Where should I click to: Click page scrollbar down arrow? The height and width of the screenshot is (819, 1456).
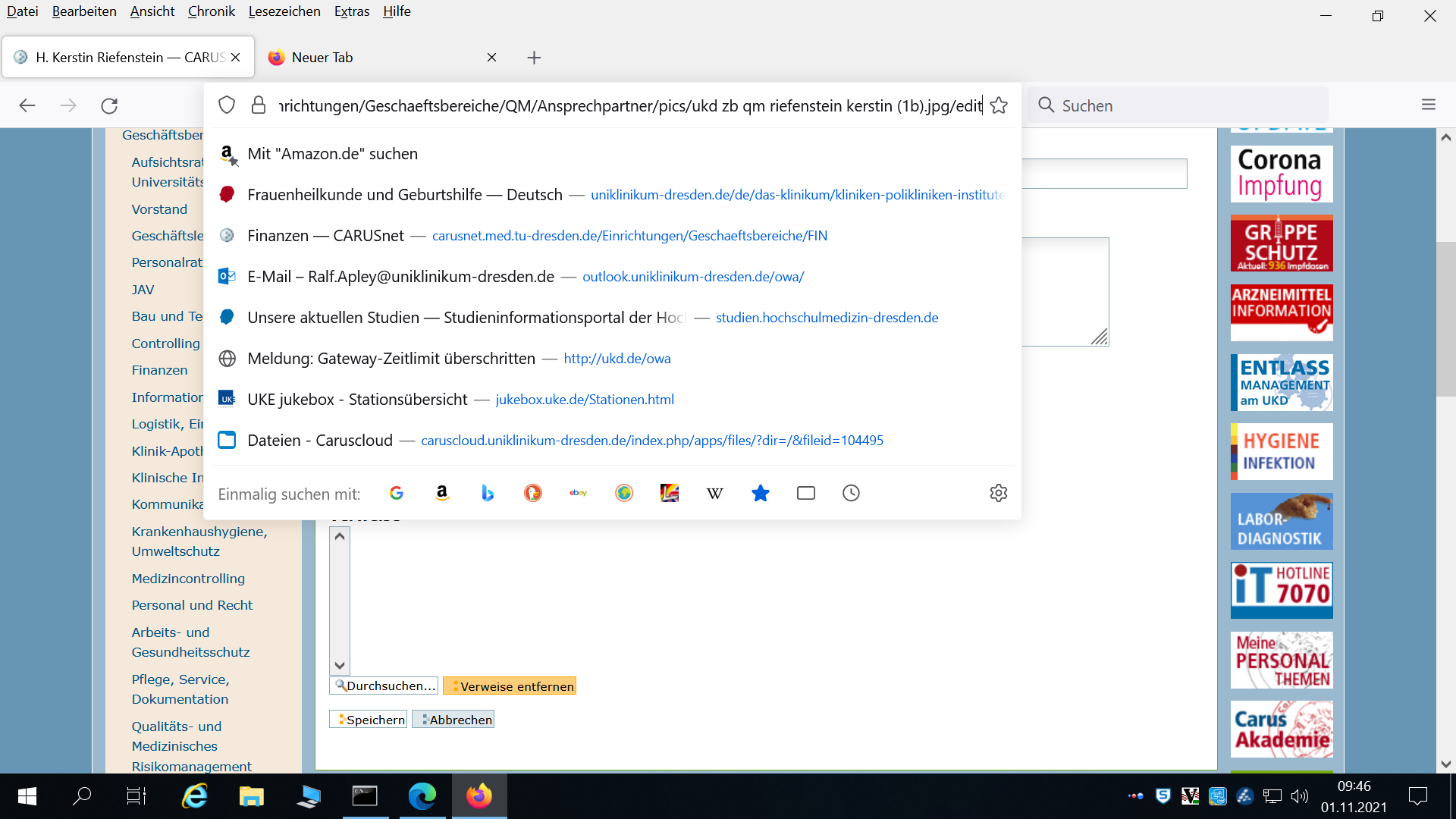click(x=1446, y=764)
